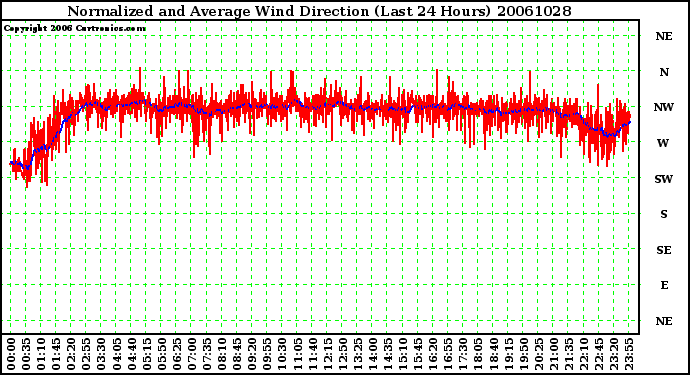Click the "09:55" time axis label
Screen dimensions: 690x375
tap(267, 354)
